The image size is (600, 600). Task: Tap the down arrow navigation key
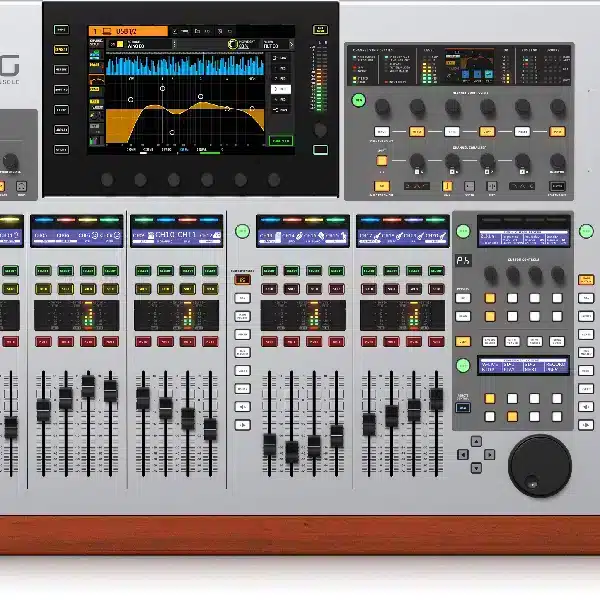point(476,468)
